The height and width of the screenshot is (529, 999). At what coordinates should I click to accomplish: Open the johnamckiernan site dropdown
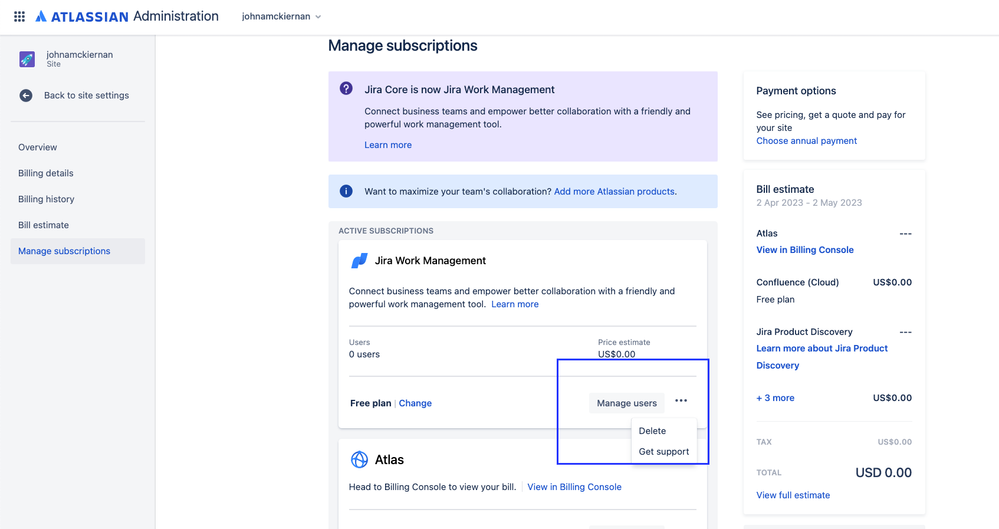(281, 17)
